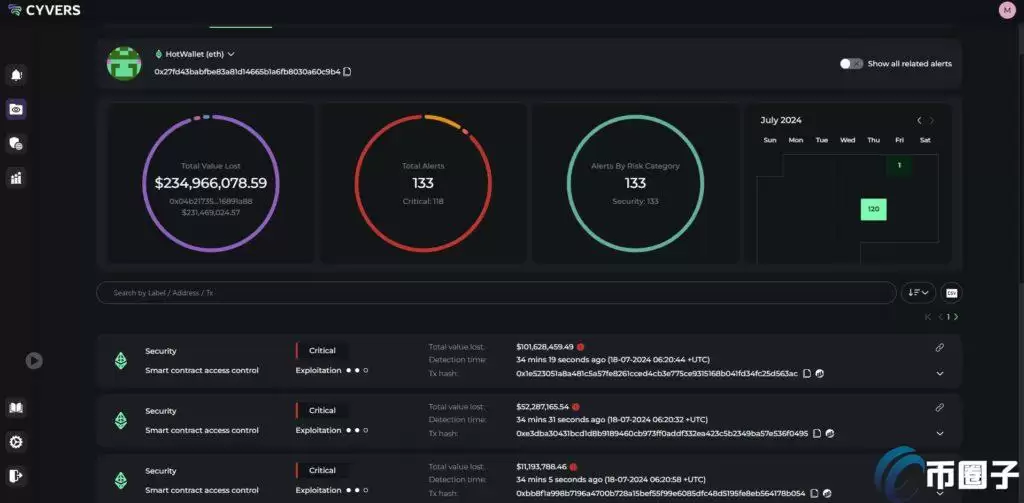The width and height of the screenshot is (1024, 503).
Task: Copy tx hash of the $52,287,165.54 alert
Action: click(x=817, y=434)
